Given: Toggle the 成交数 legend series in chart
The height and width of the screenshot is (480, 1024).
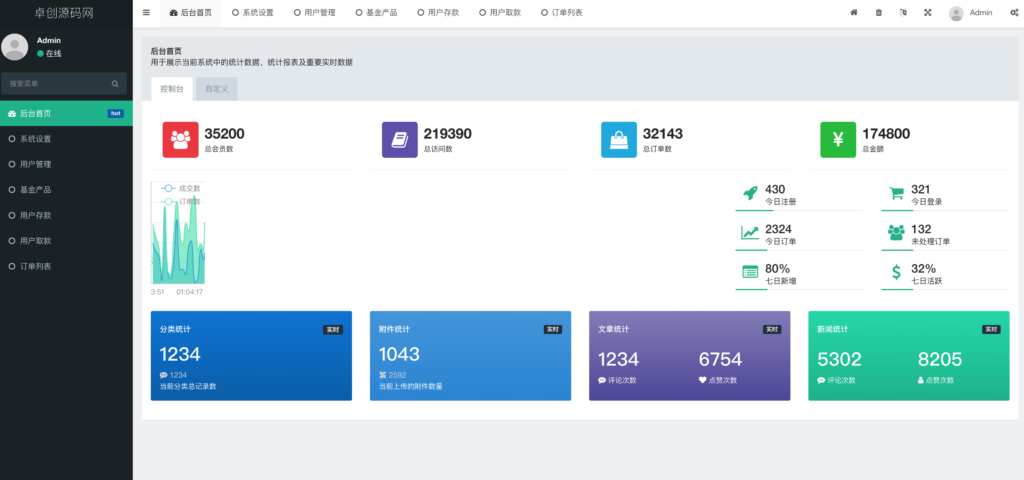Looking at the screenshot, I should (x=181, y=189).
